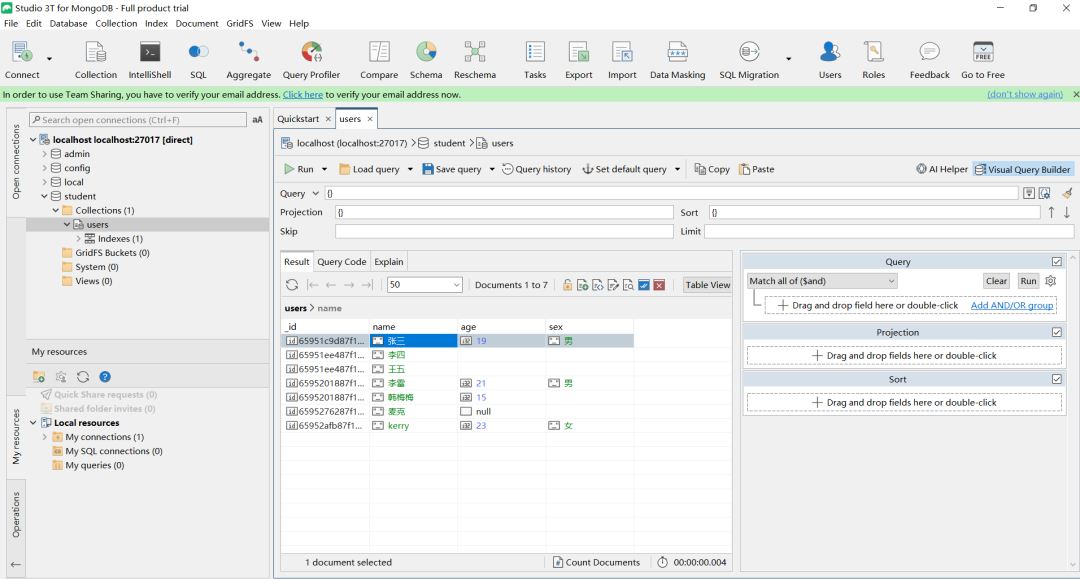The width and height of the screenshot is (1080, 579).
Task: Click the Table View button
Action: pyautogui.click(x=707, y=285)
